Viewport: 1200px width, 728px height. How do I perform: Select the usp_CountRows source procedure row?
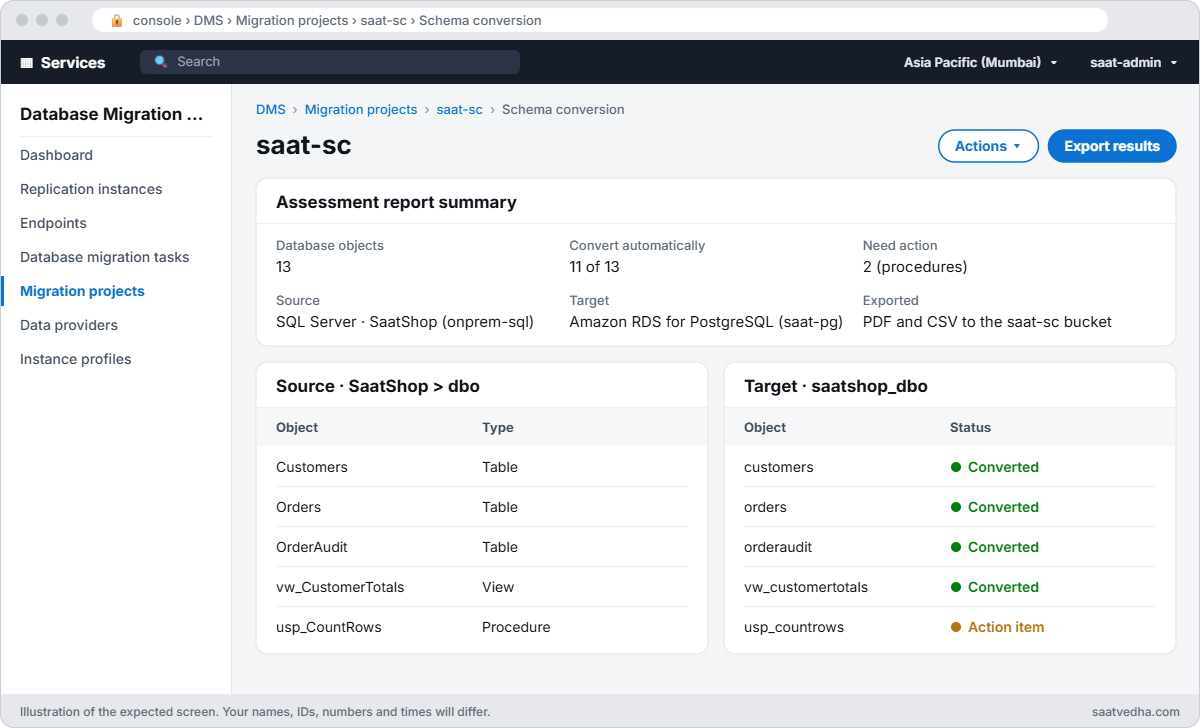482,627
